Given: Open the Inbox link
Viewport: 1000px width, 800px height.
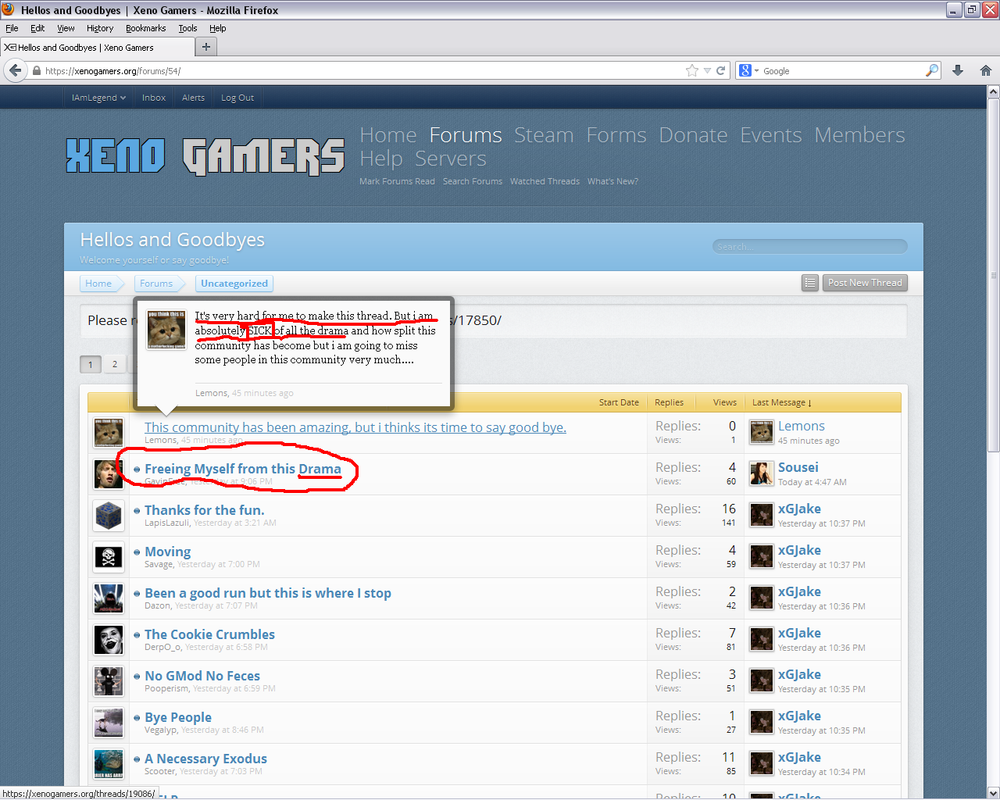Looking at the screenshot, I should coord(154,98).
